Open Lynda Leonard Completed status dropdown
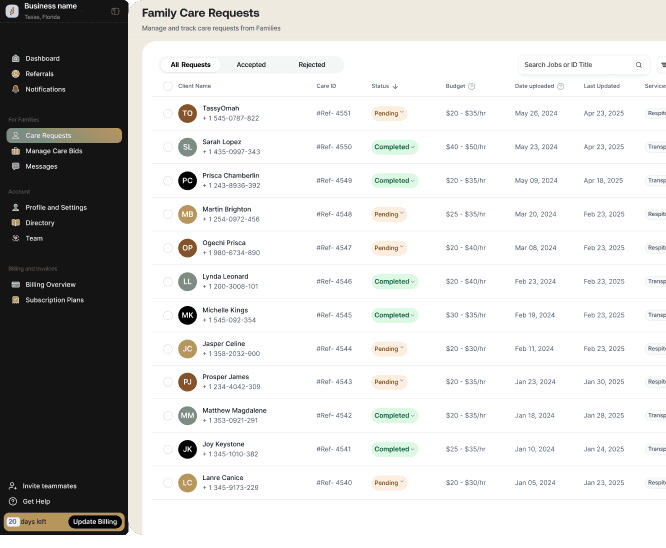Screen dimensions: 666x548 pyautogui.click(x=395, y=282)
